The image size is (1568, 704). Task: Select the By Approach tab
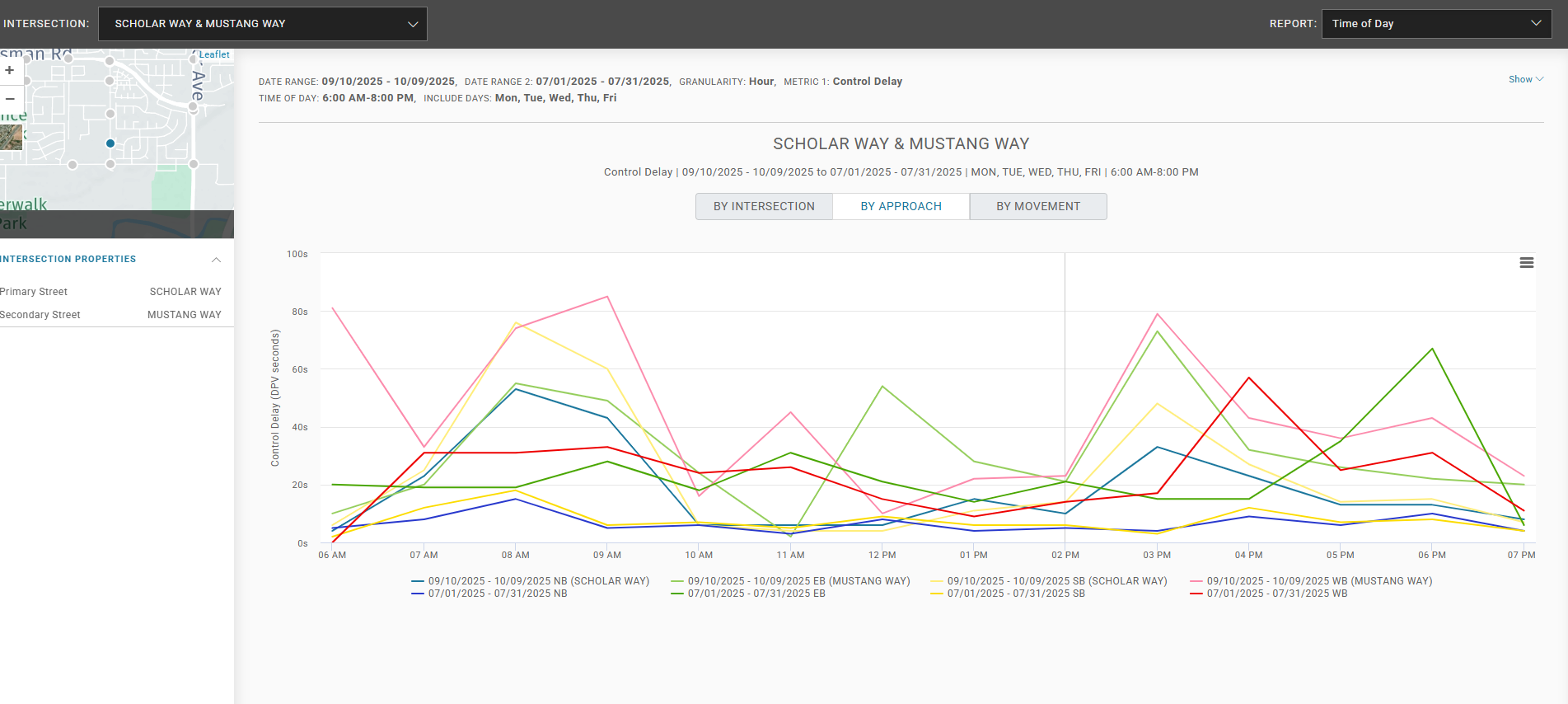[x=901, y=206]
